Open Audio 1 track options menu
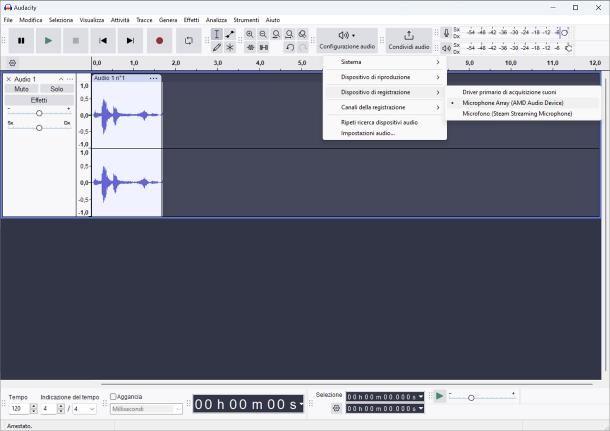Screen dimensions: 610x431 click(x=70, y=79)
